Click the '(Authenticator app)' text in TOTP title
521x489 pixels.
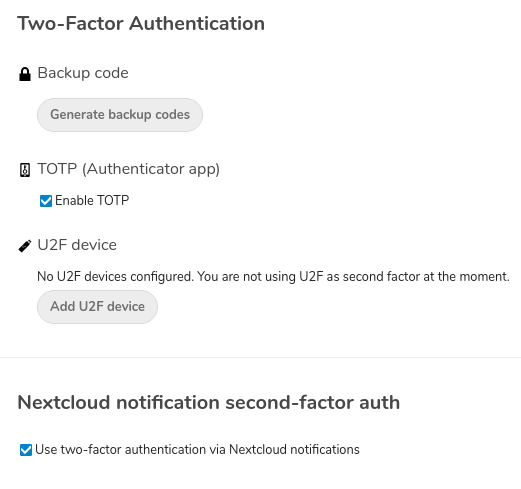click(x=151, y=169)
